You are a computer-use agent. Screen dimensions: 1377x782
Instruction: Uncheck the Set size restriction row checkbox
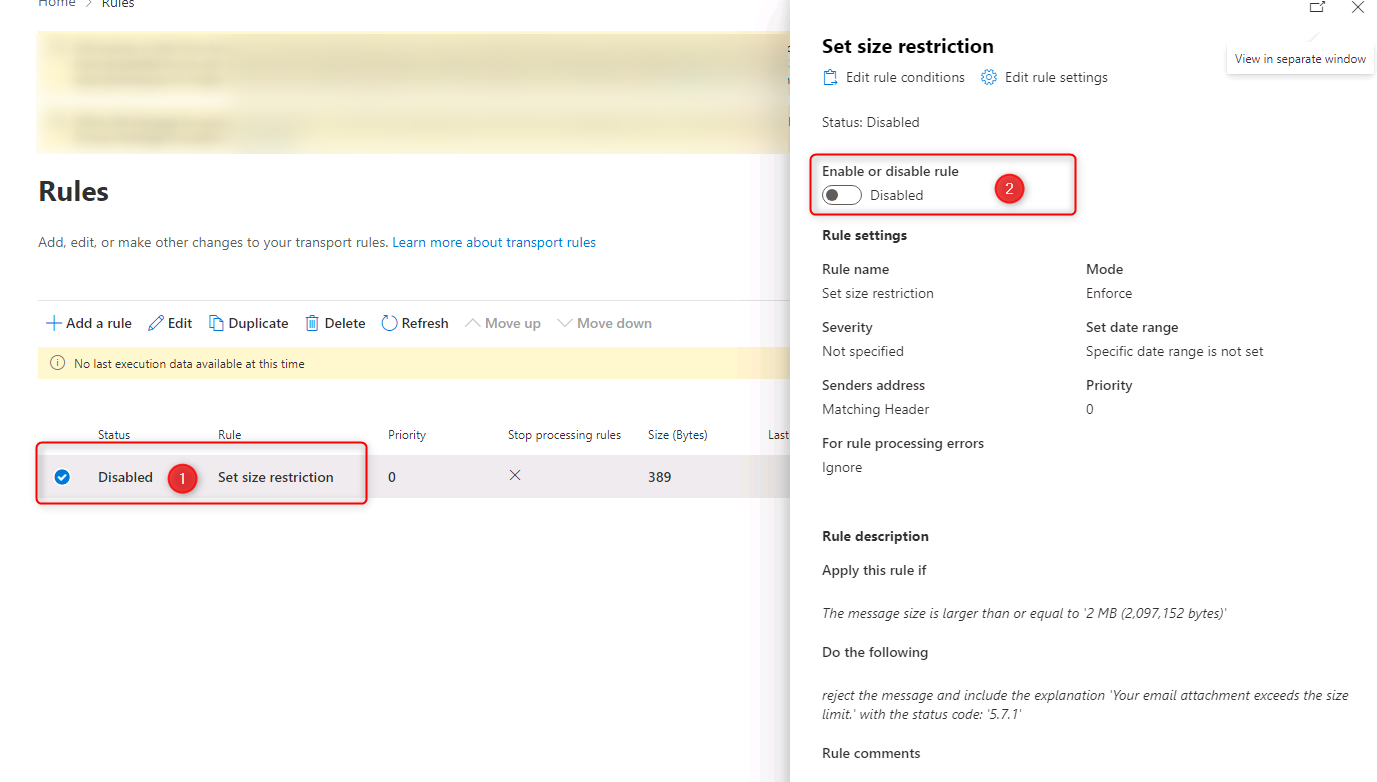[x=62, y=477]
